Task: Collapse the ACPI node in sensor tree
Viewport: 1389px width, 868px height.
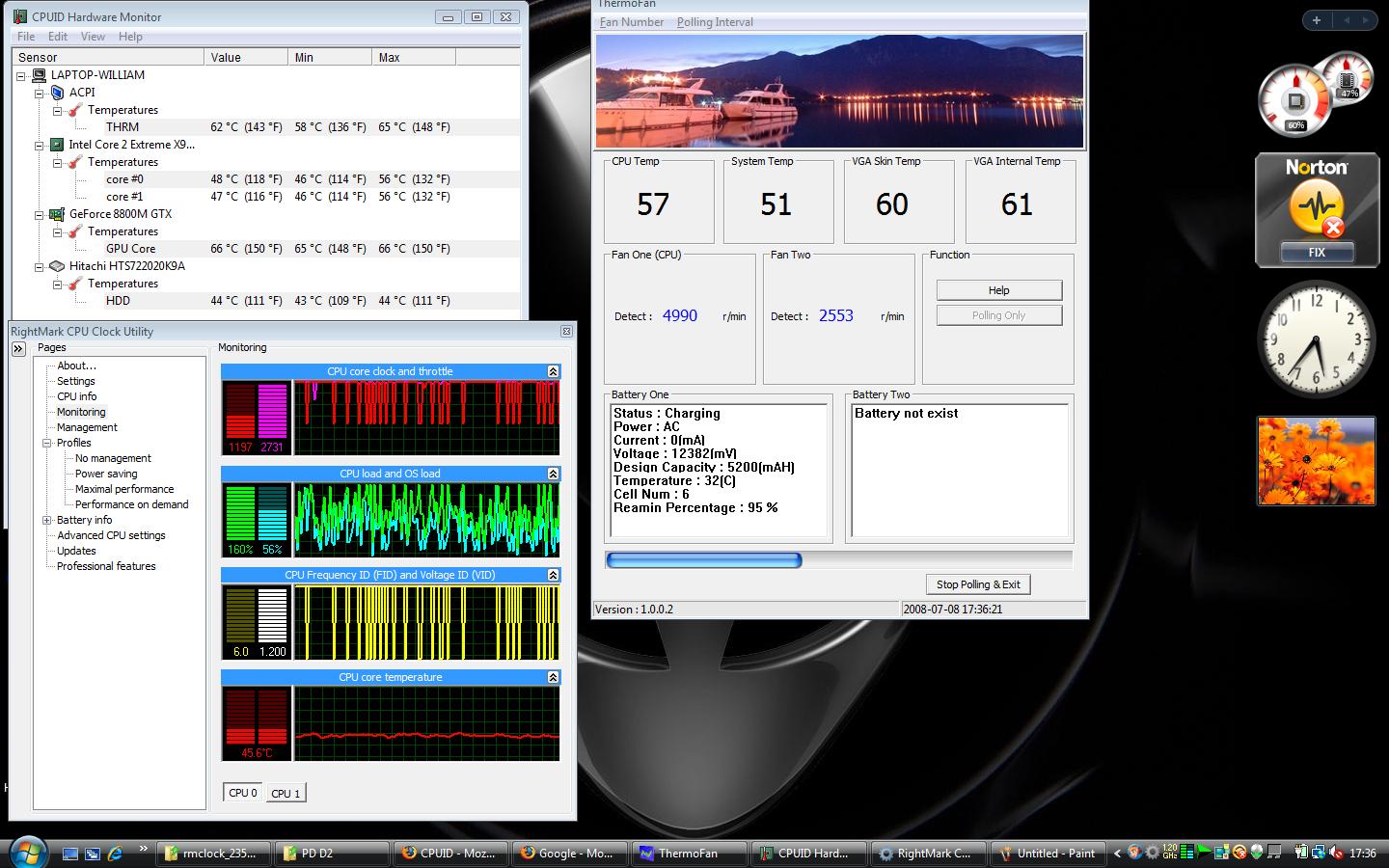Action: click(x=40, y=93)
